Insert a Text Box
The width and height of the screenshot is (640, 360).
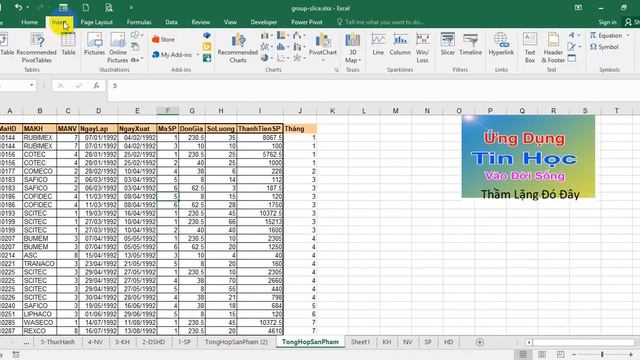[530, 48]
